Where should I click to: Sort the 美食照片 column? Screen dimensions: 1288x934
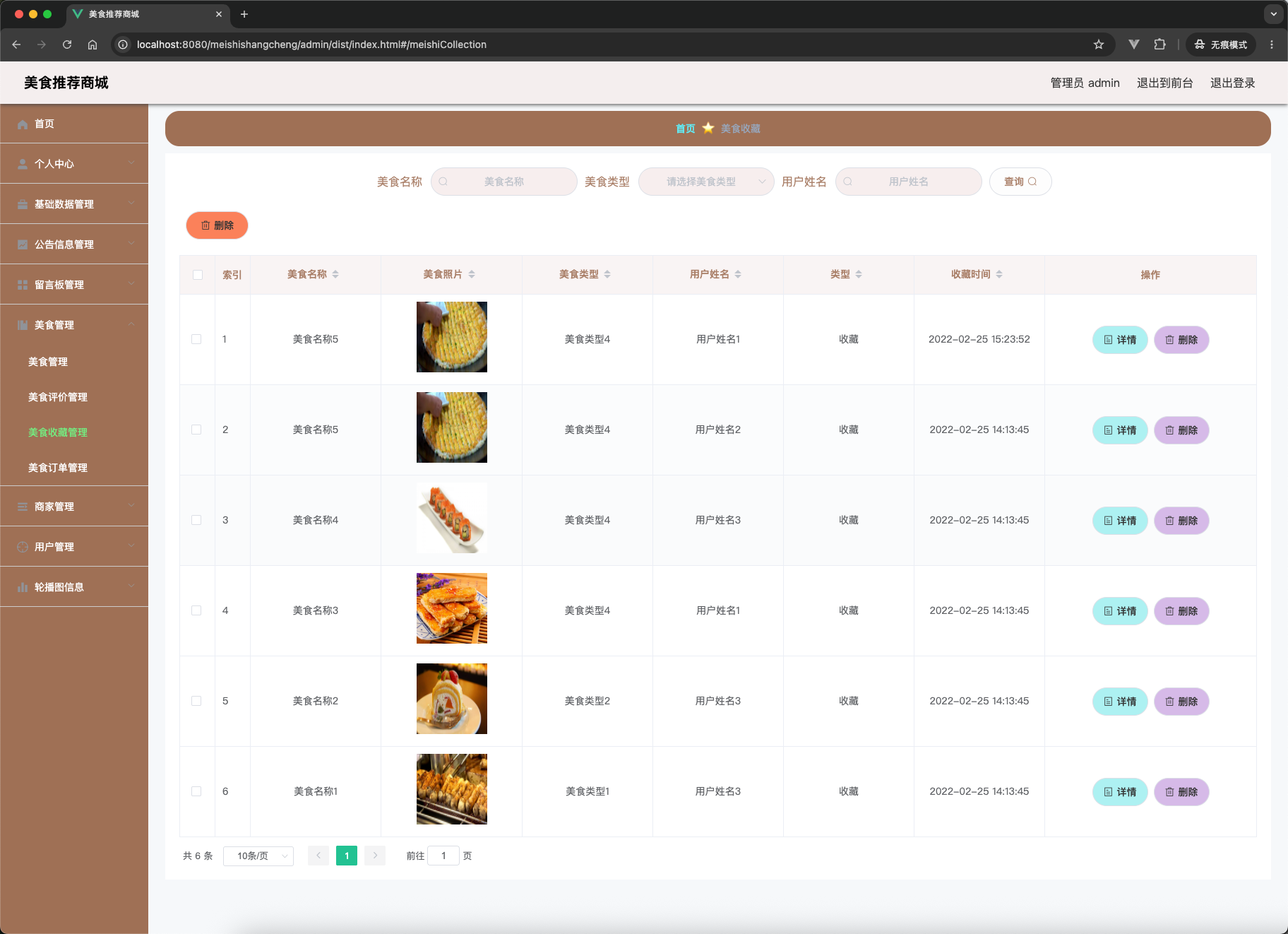coord(472,274)
